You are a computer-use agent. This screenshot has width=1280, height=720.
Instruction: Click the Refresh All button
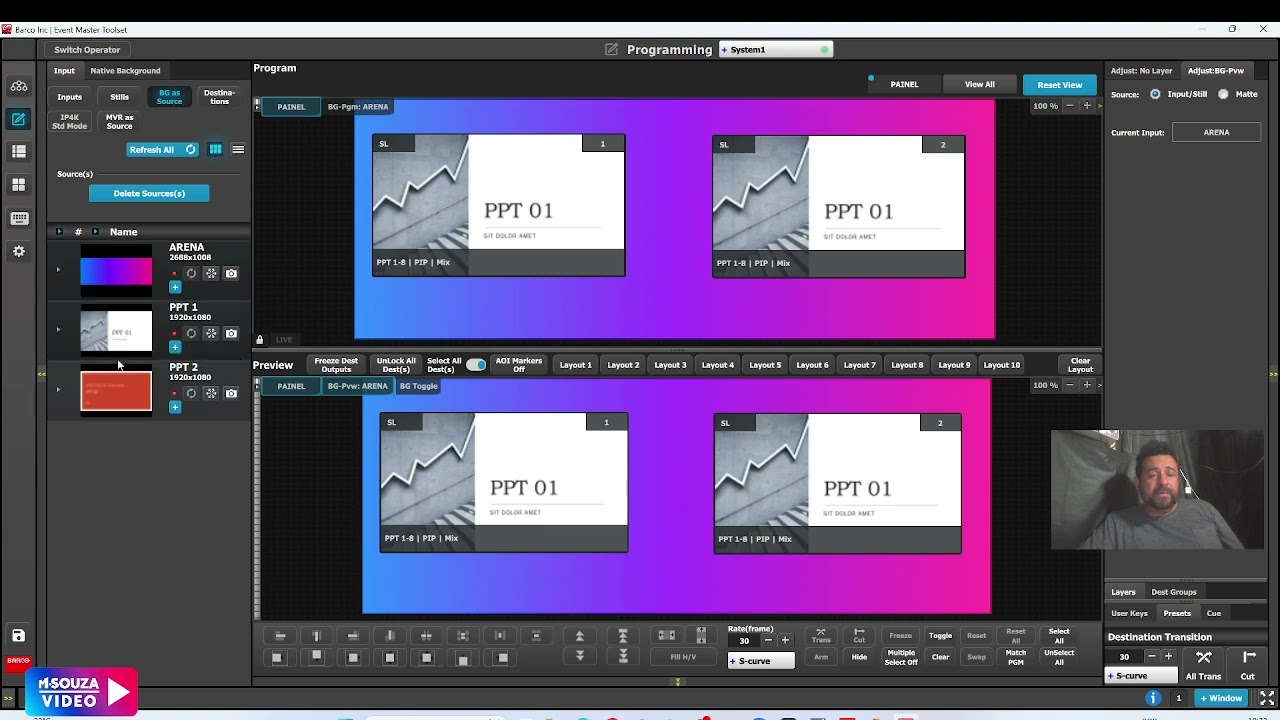(163, 149)
